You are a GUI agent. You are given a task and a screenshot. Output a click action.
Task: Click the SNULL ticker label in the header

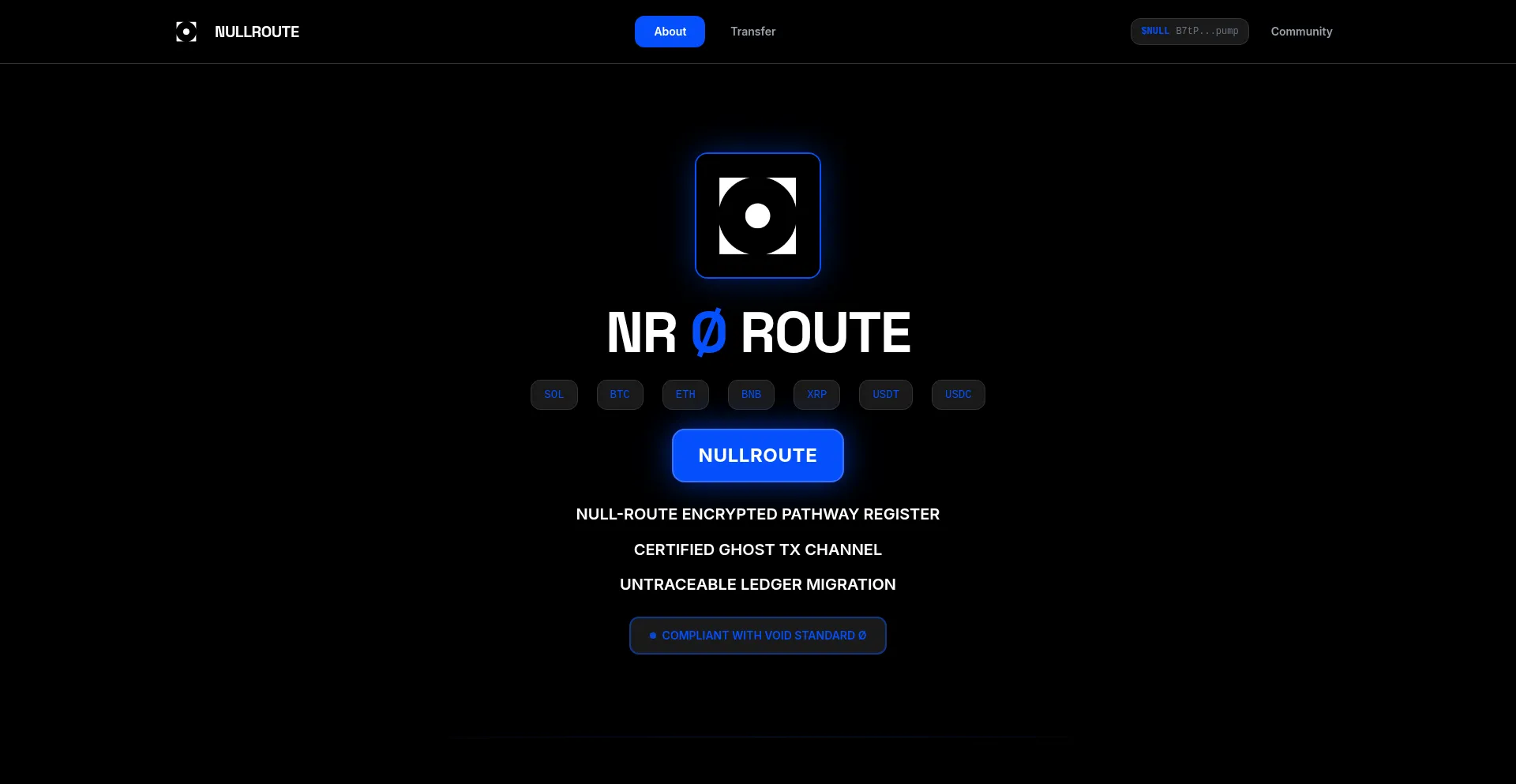tap(1154, 31)
